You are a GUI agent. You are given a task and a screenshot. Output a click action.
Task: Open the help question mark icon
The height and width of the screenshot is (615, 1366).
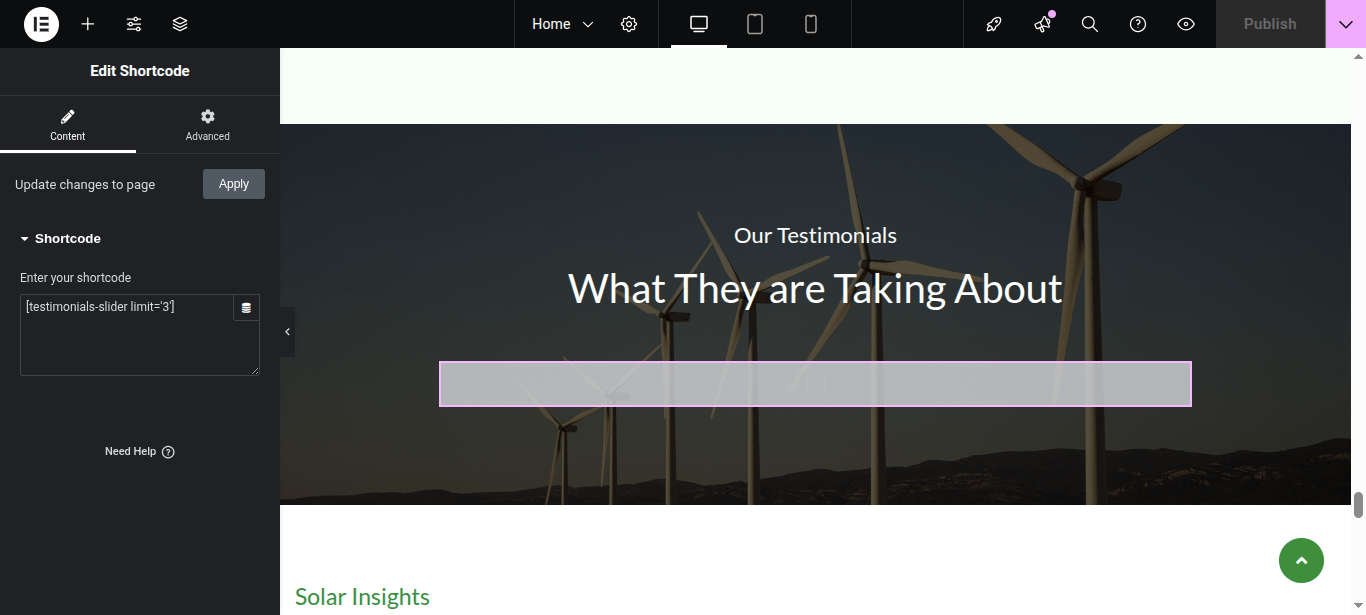1138,24
